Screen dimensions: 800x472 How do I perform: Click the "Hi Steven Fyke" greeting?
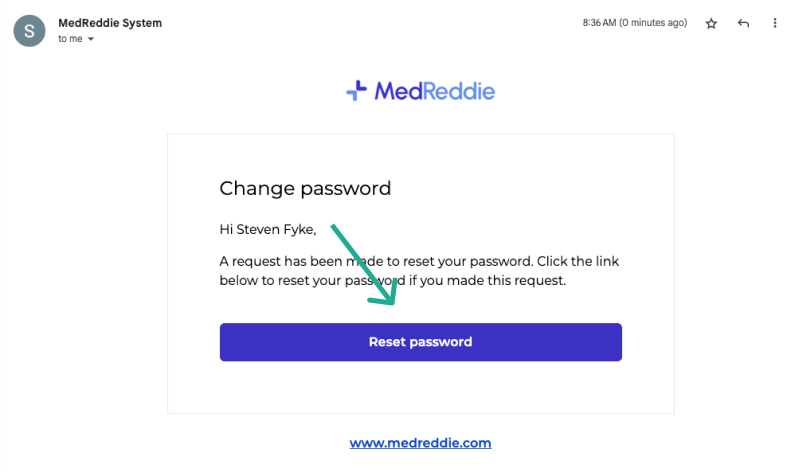(x=267, y=230)
